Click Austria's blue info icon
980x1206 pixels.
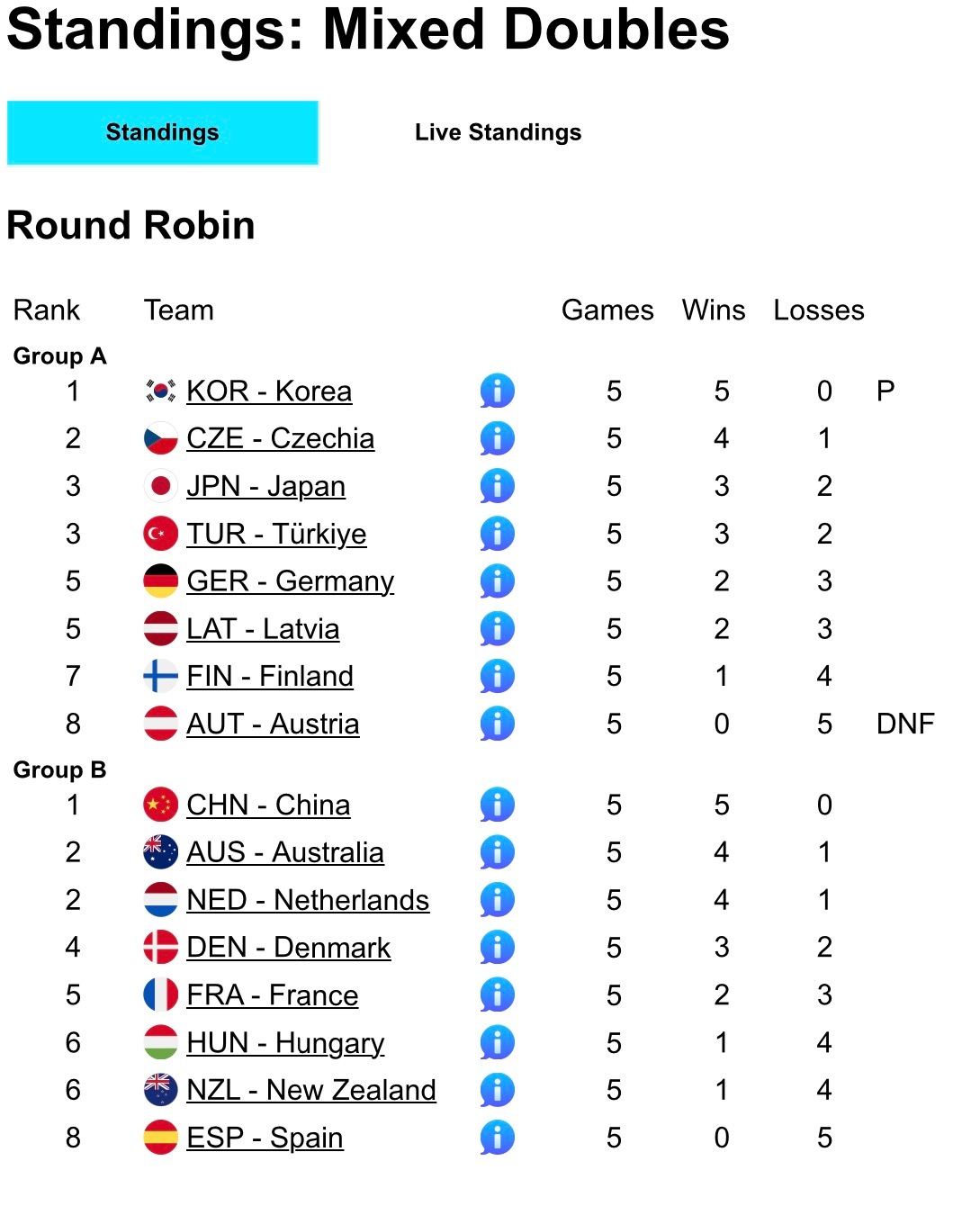[497, 724]
